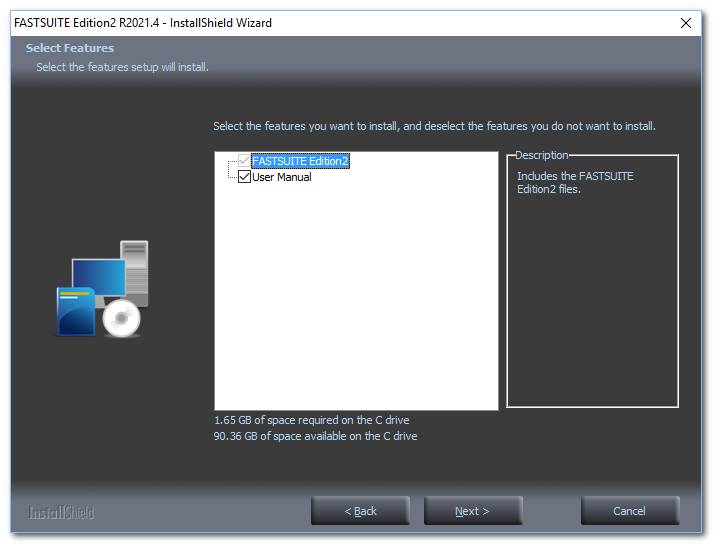Click the window title 'FASTSUITE Edition2 R2021.4 - InstallShield Wizard'
This screenshot has width=713, height=544.
coord(143,23)
